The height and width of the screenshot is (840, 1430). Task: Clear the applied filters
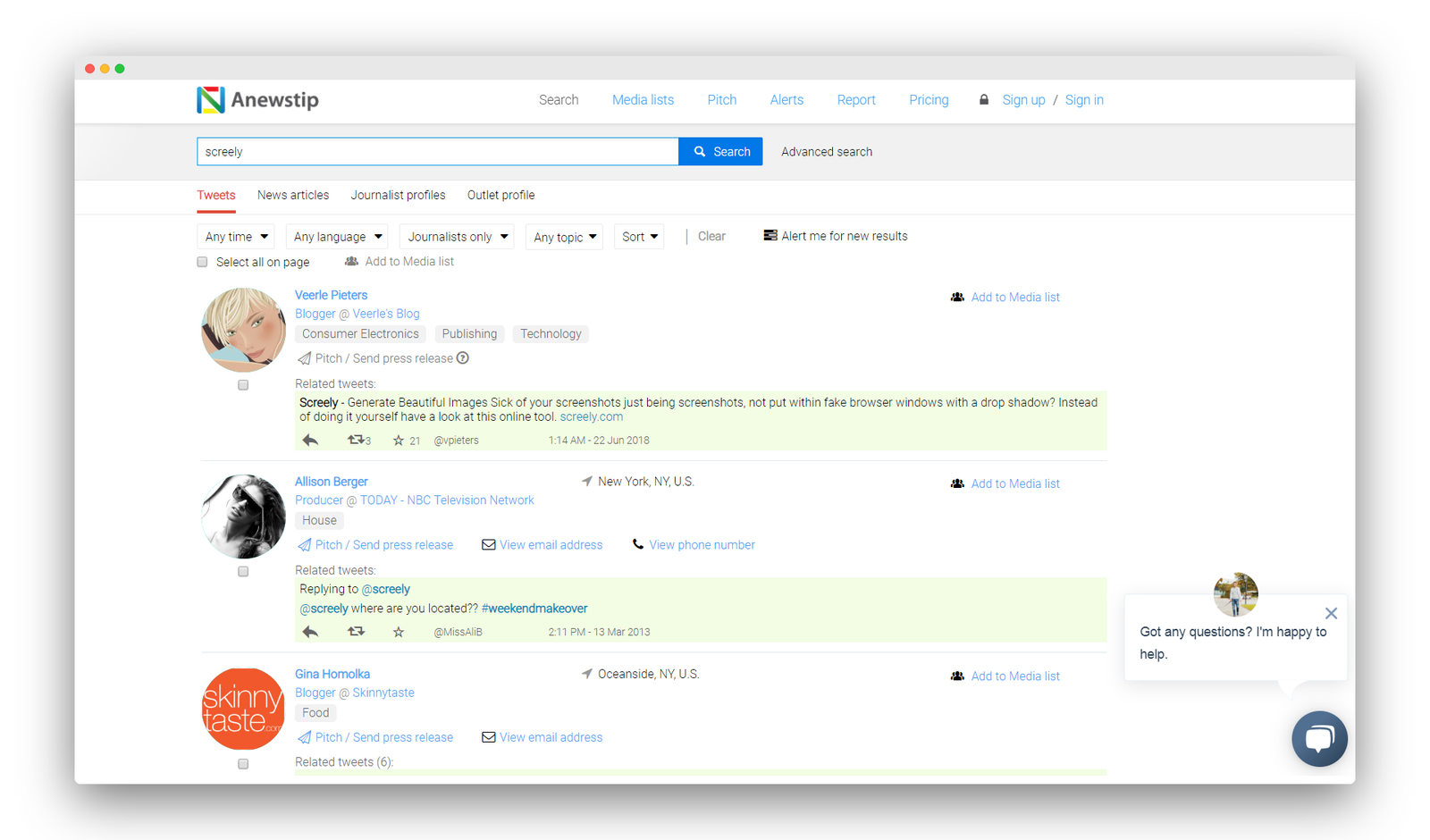click(x=711, y=236)
